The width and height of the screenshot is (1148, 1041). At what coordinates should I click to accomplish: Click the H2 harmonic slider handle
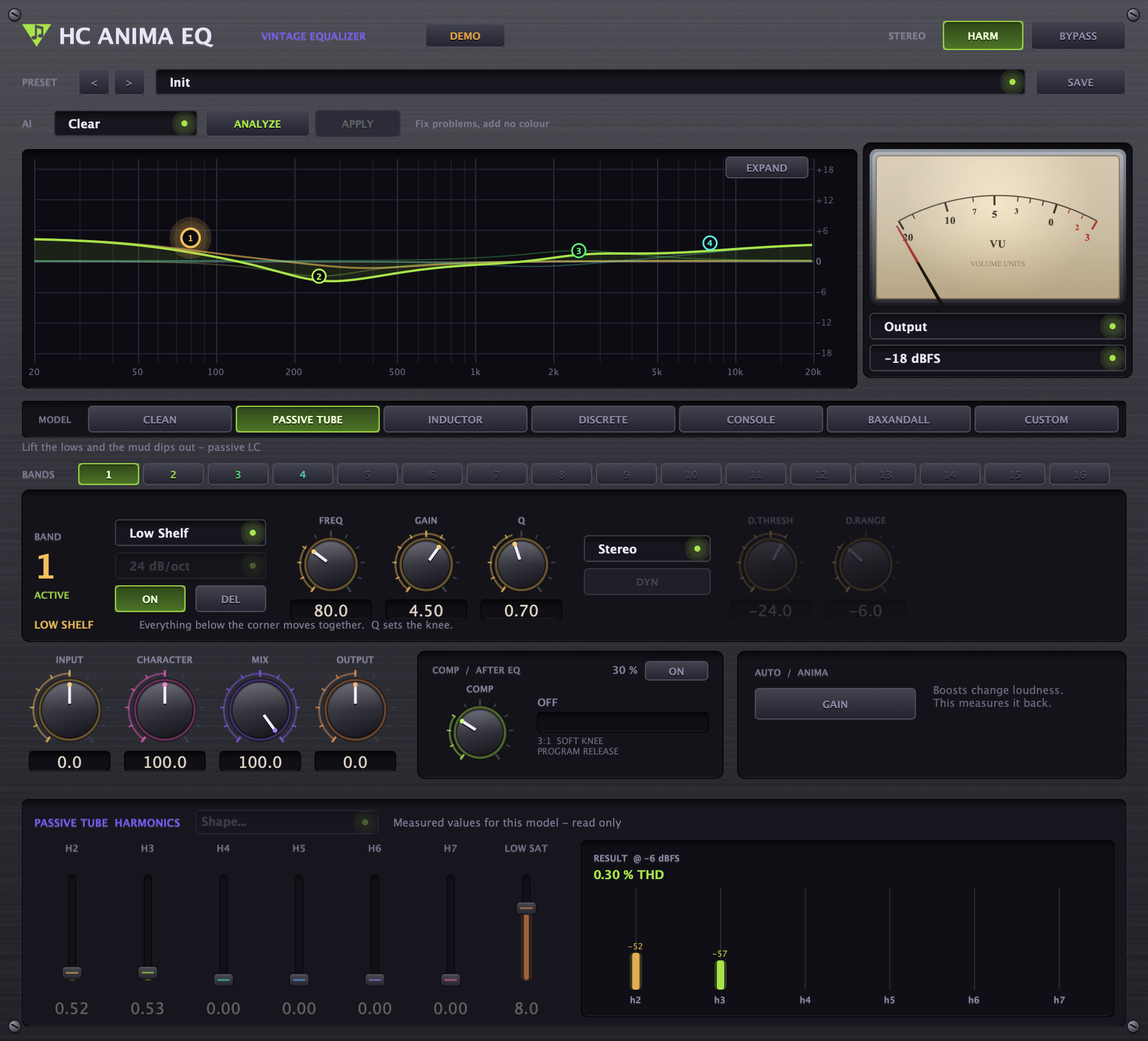72,972
